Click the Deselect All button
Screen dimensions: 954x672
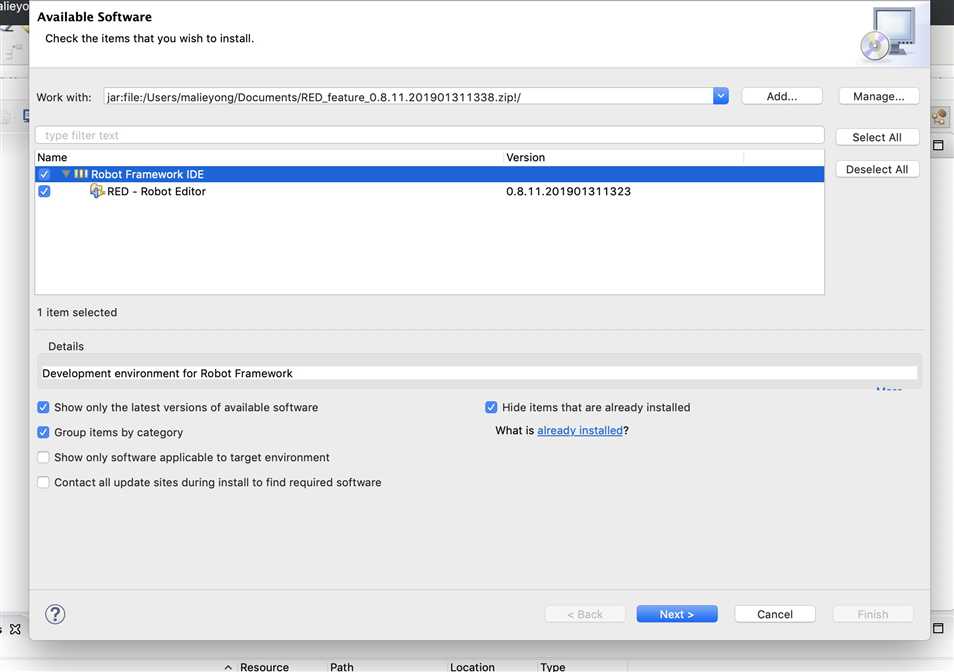pos(877,169)
